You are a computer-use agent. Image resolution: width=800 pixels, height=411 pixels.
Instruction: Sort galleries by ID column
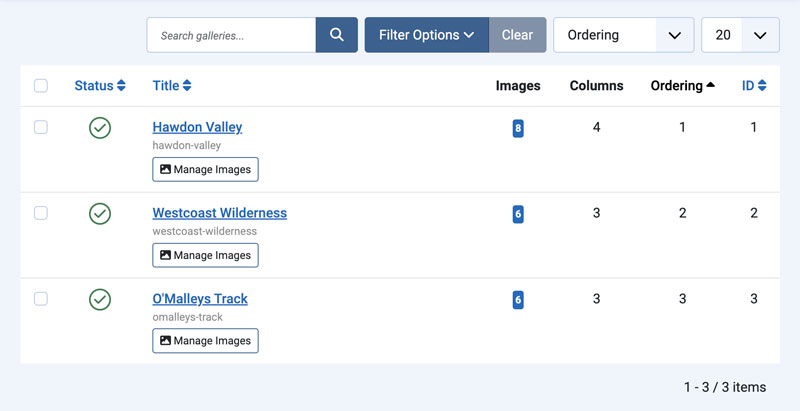(754, 86)
